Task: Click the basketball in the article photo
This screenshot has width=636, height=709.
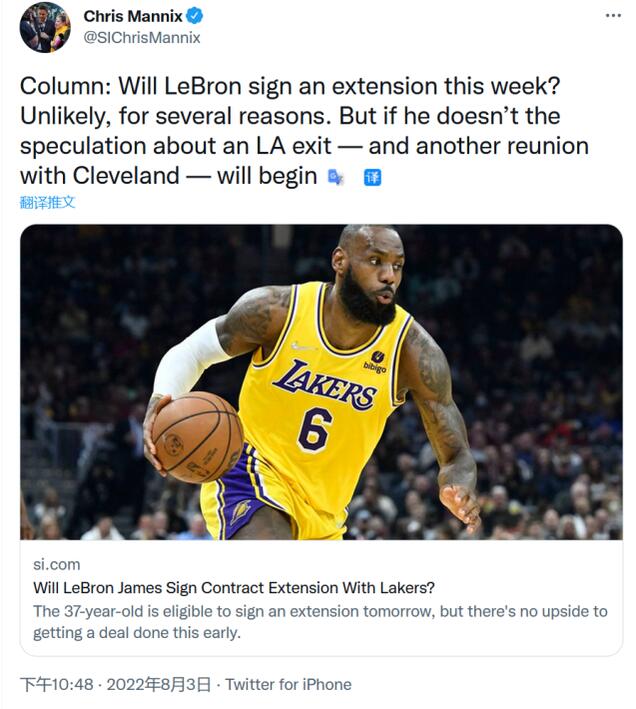Action: click(196, 436)
